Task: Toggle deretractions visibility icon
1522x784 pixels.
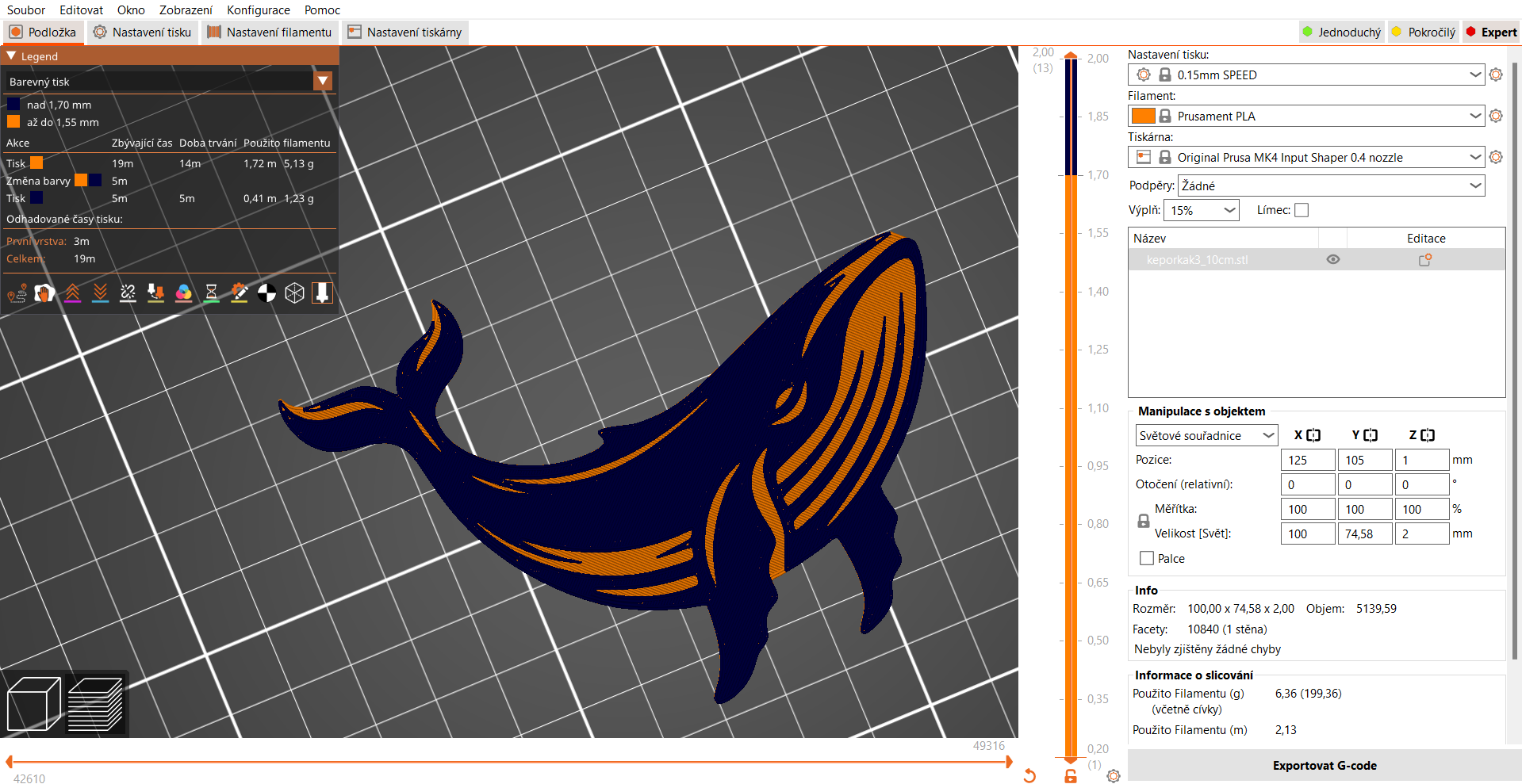Action: click(100, 293)
